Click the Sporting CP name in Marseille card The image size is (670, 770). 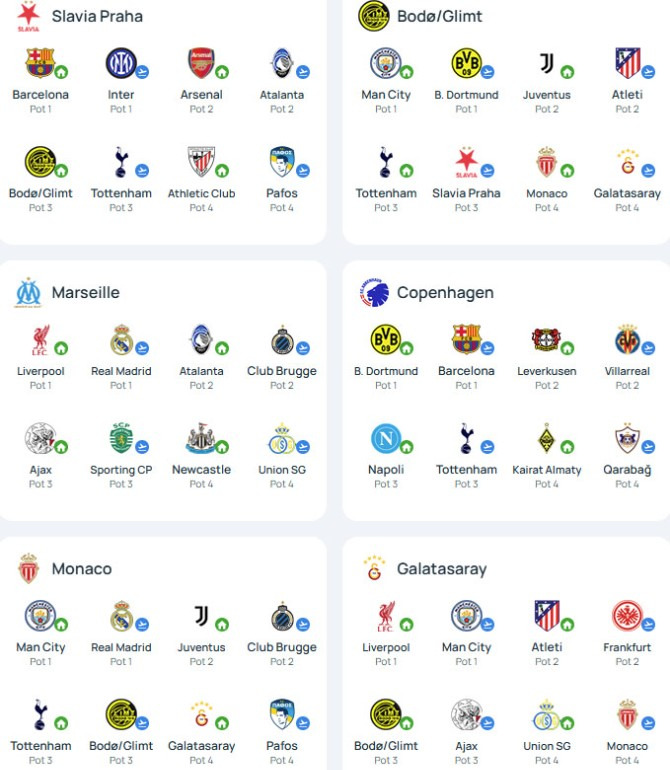coord(121,470)
